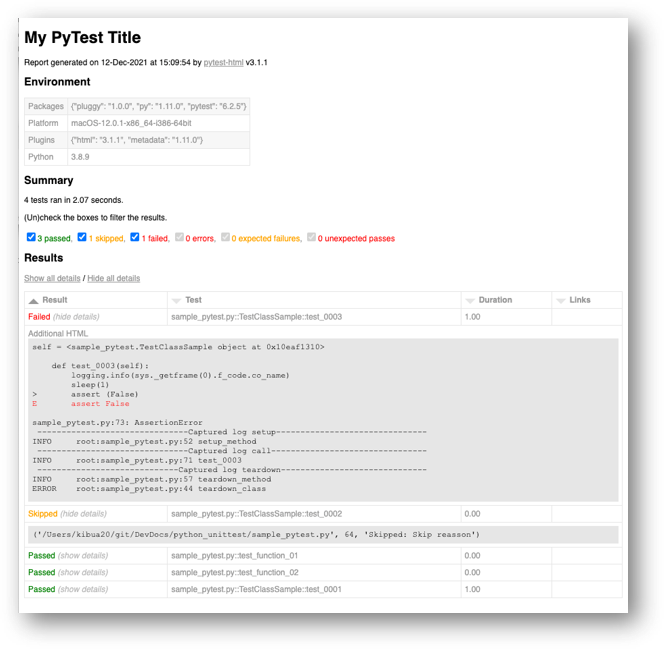Uncheck the '1 failed' filter checkbox
This screenshot has width=664, height=649.
(135, 237)
